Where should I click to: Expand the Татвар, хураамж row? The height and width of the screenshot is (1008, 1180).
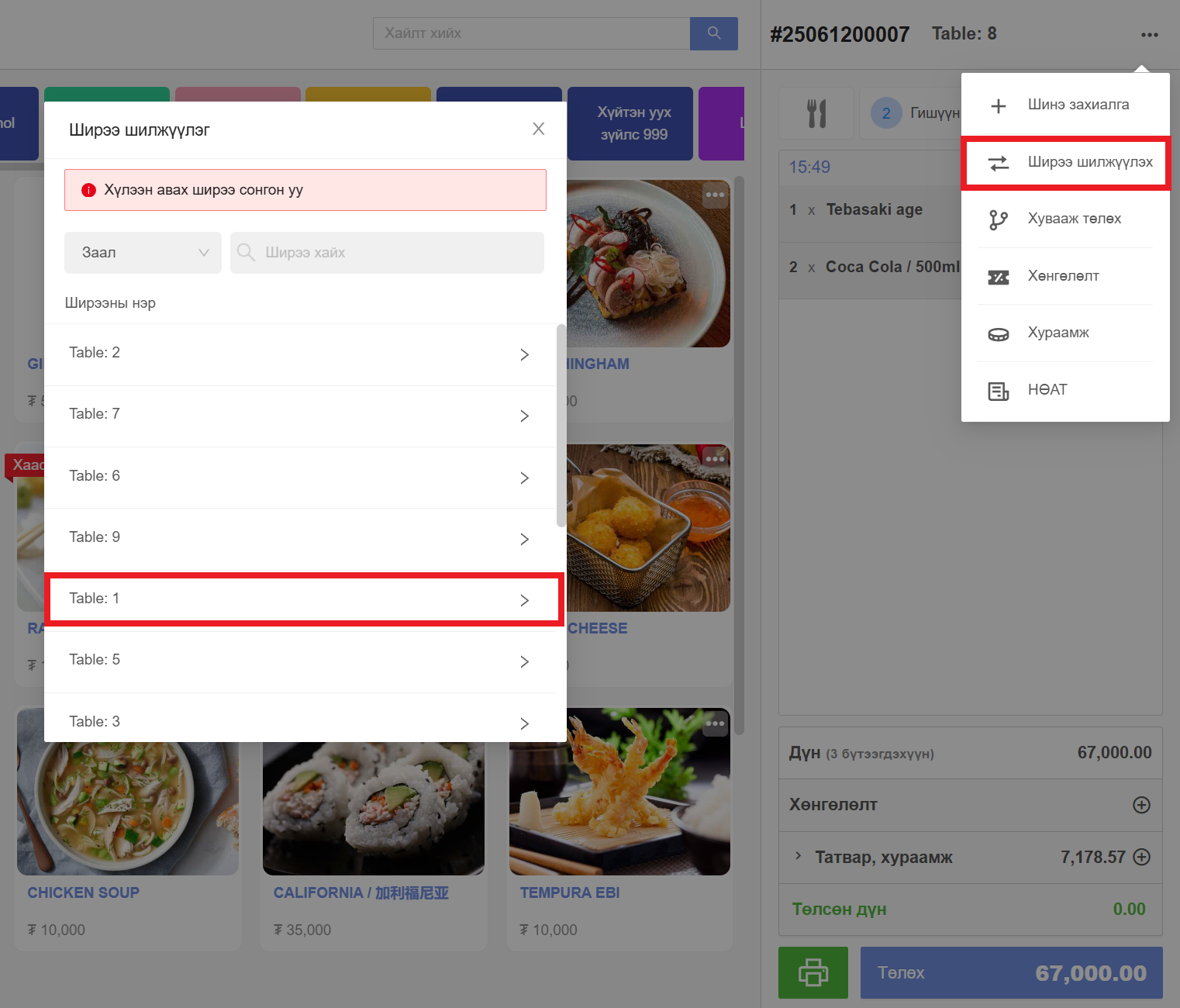(798, 856)
